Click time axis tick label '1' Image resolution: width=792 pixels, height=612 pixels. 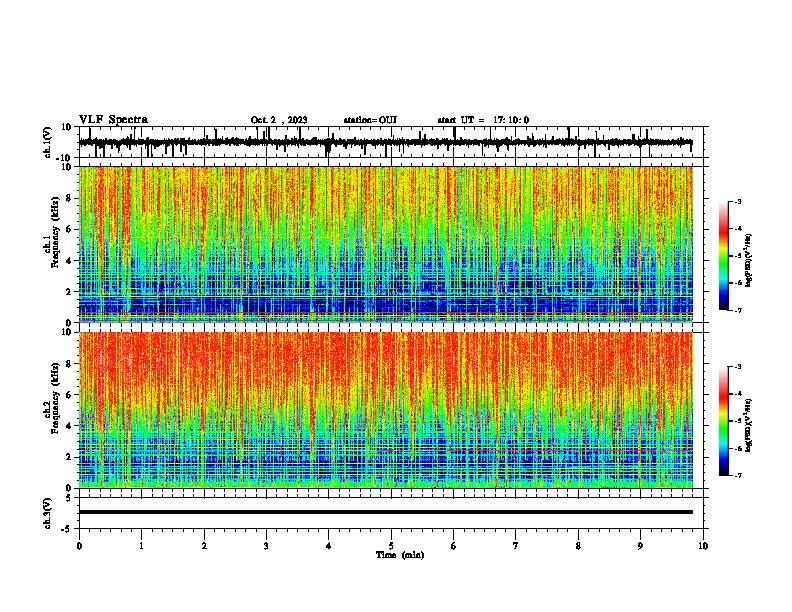click(141, 546)
